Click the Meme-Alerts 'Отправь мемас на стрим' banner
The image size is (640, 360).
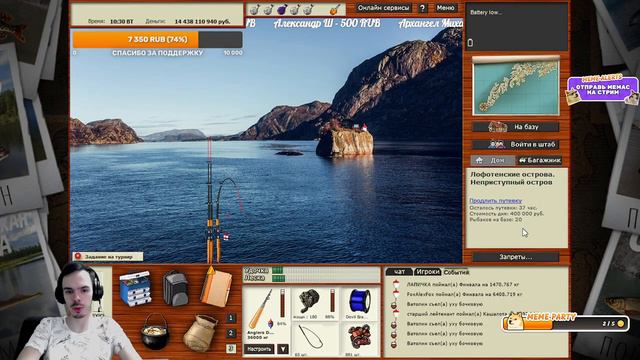pyautogui.click(x=602, y=89)
